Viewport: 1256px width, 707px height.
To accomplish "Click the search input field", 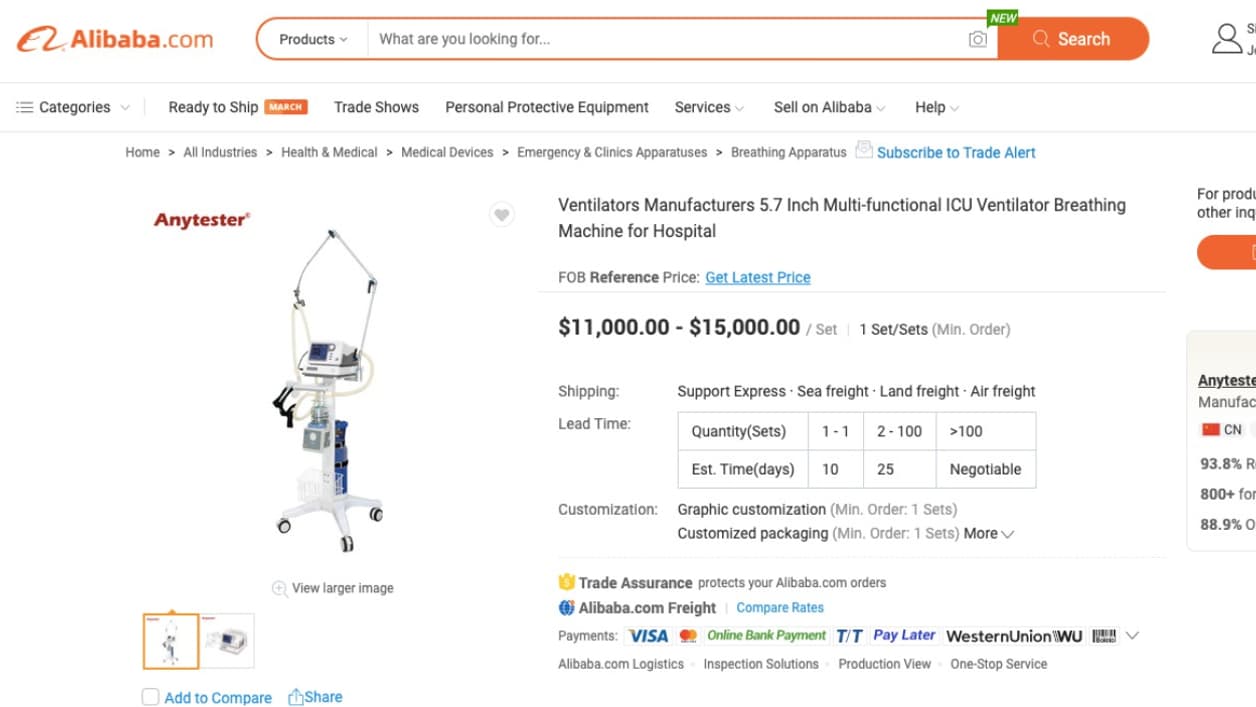I will pyautogui.click(x=660, y=39).
